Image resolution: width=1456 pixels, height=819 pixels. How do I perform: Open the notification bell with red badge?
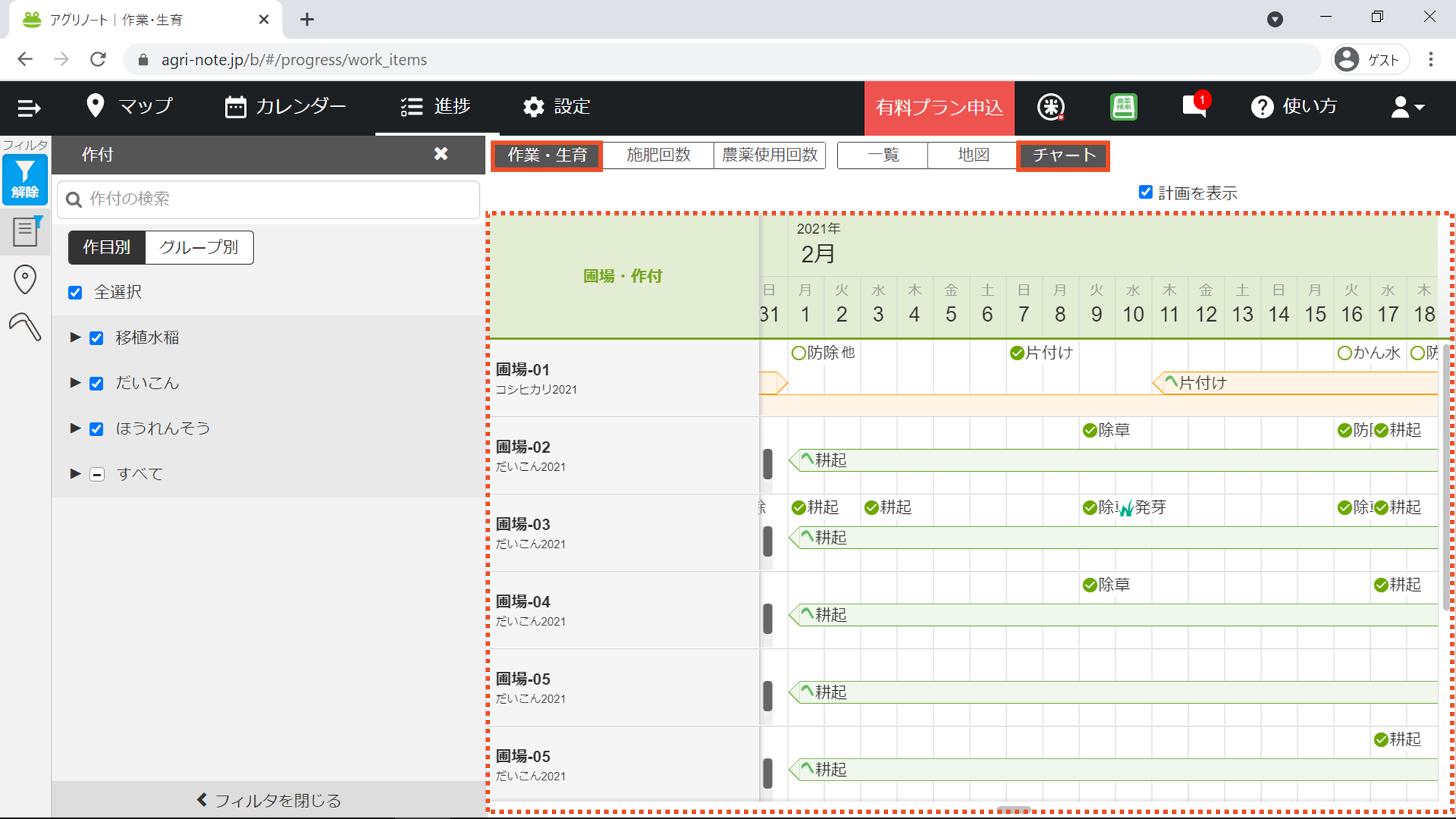click(x=1194, y=106)
